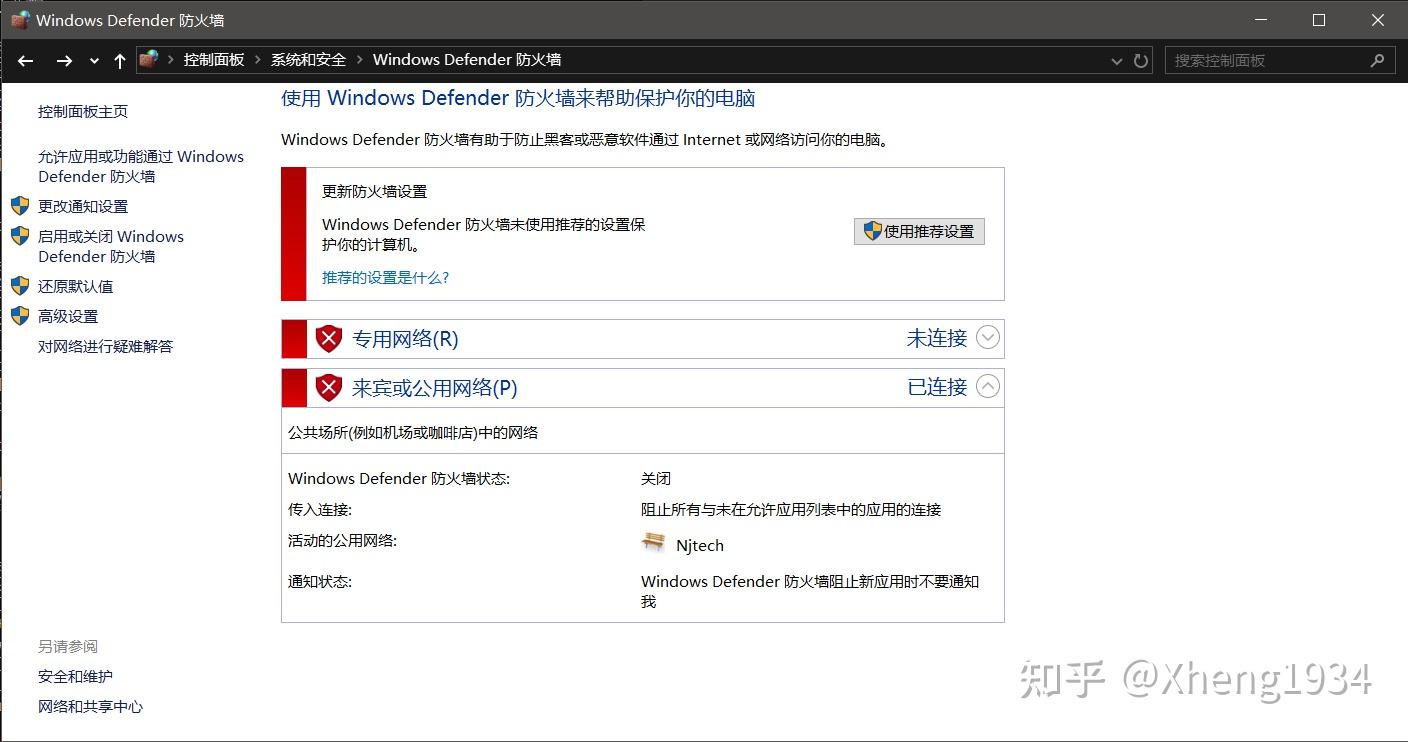Click the search magnifier in 搜索控制面板
1408x742 pixels.
point(1379,60)
